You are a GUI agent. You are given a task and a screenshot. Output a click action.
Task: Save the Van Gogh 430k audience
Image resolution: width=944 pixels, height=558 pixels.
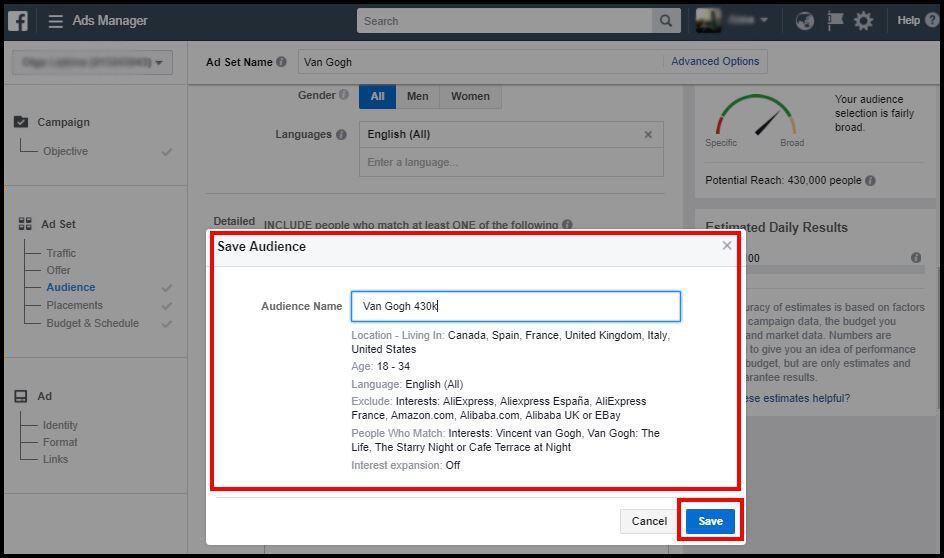(710, 521)
